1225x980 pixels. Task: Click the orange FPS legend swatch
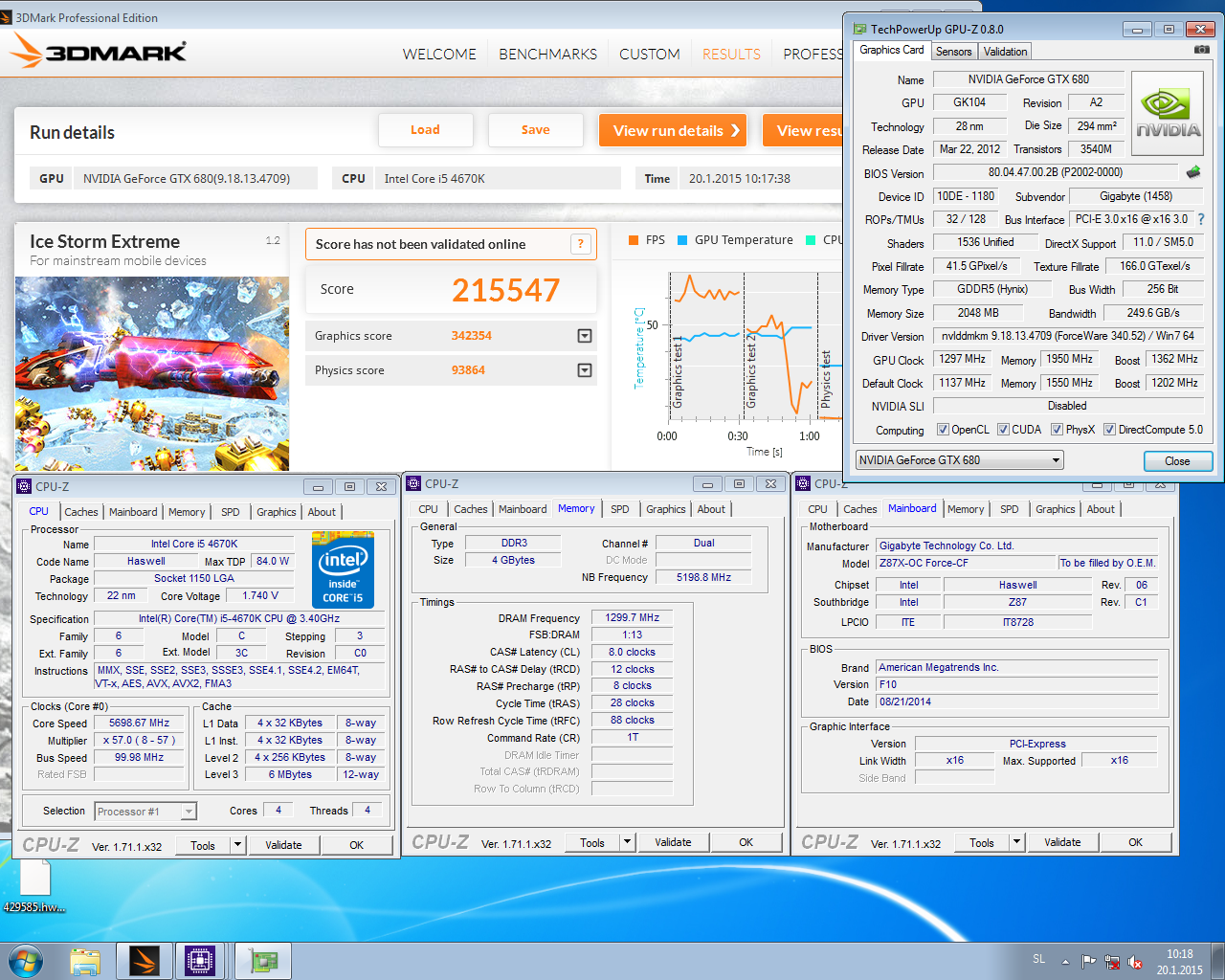(634, 240)
